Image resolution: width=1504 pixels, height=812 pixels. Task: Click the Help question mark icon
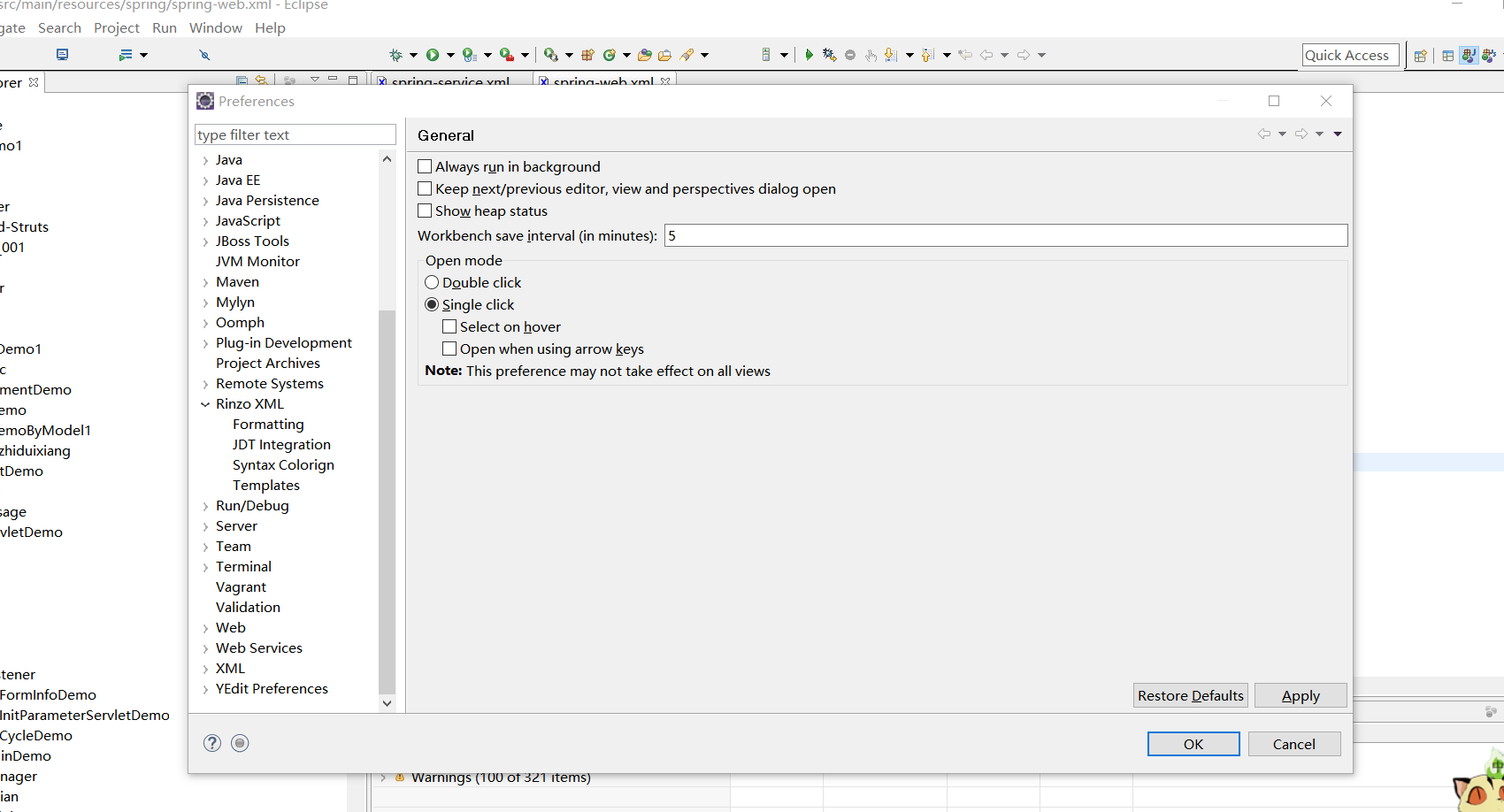point(212,743)
